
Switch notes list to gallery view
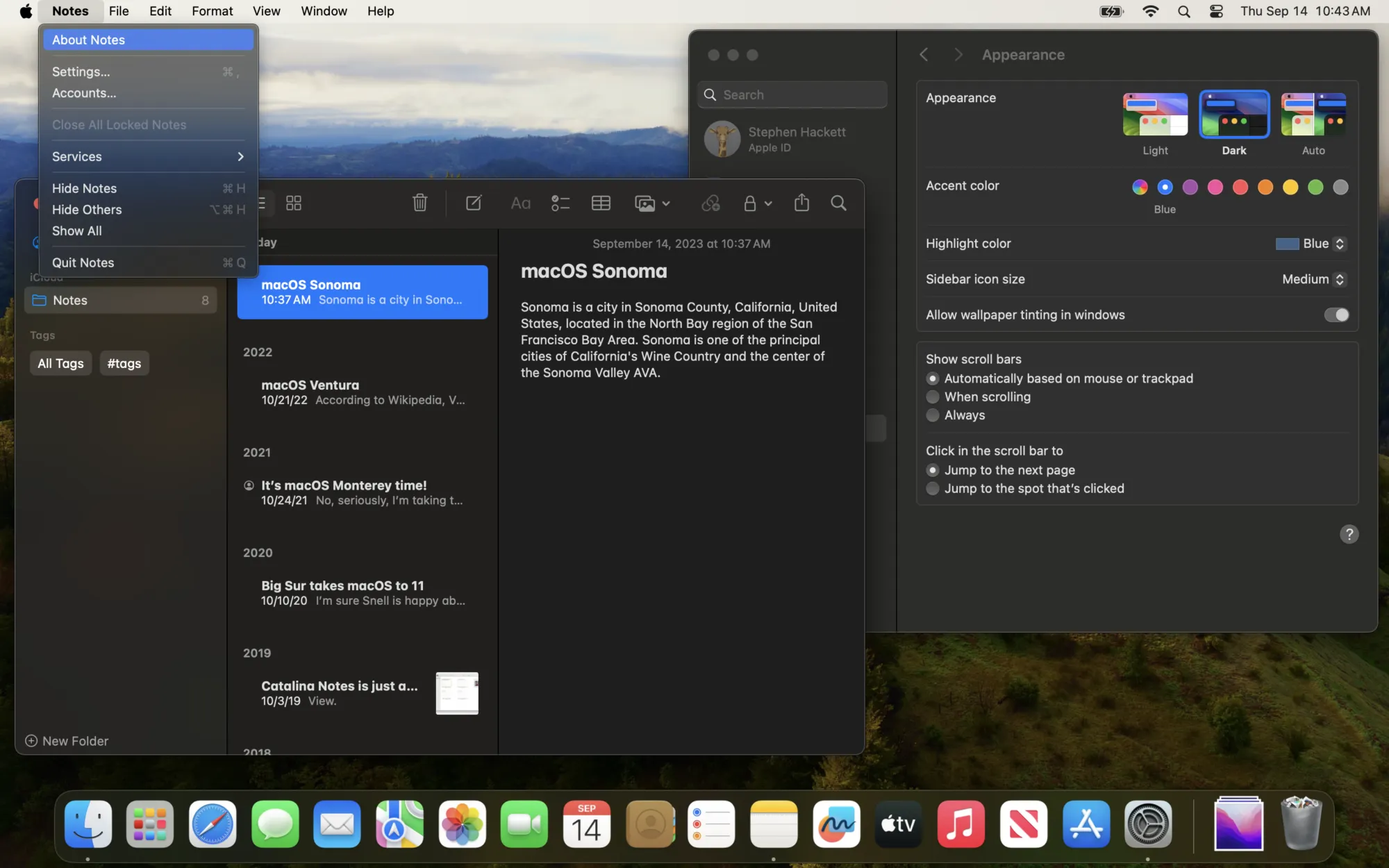tap(293, 203)
